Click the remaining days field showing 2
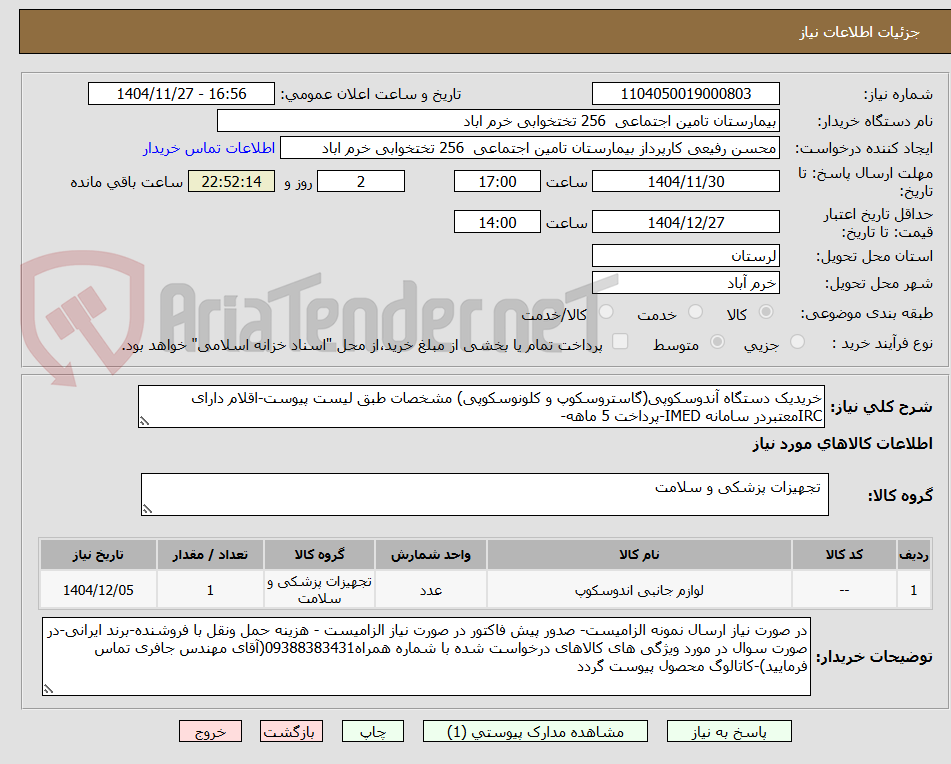Image resolution: width=951 pixels, height=764 pixels. (x=361, y=181)
